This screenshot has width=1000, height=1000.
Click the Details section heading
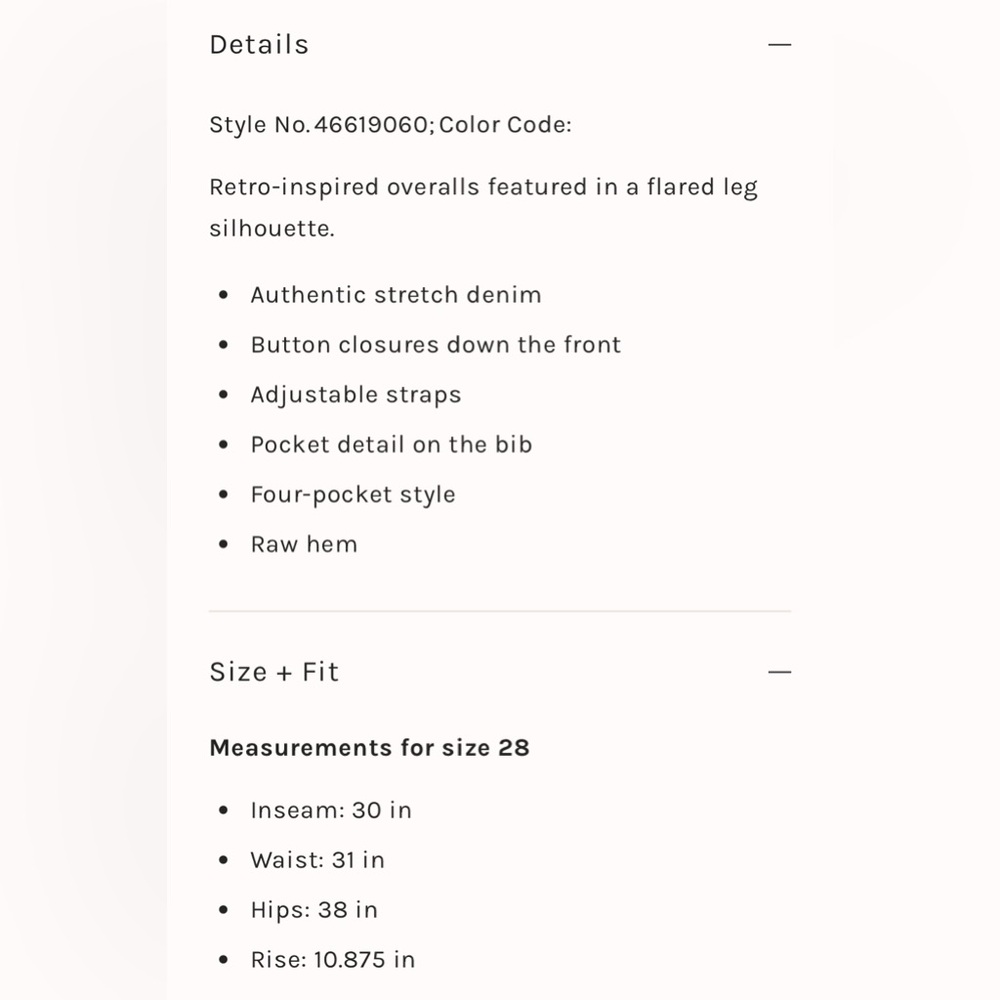coord(259,45)
